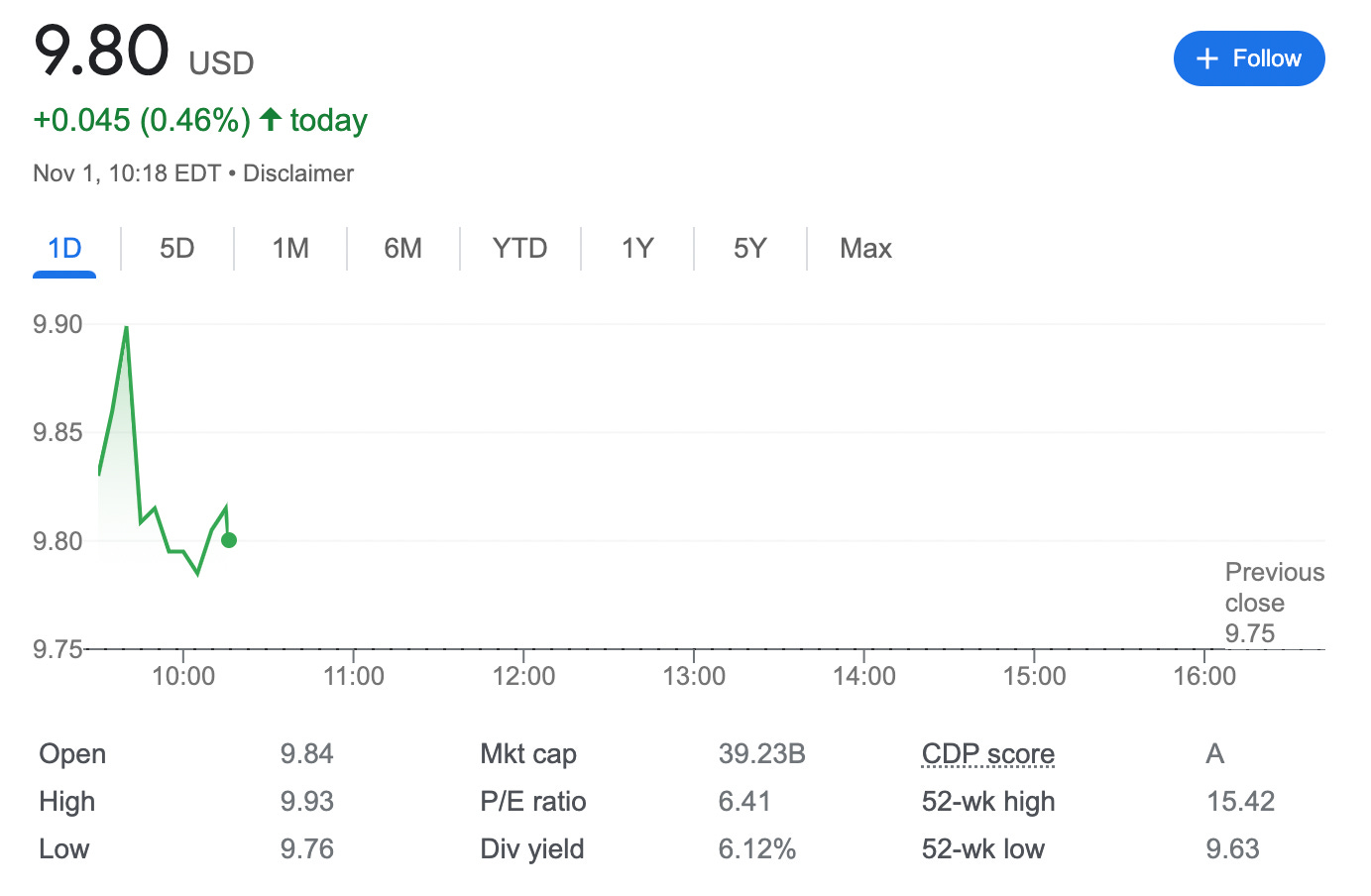Click the chart peak near 9.90
The width and height of the screenshot is (1371, 896).
126,327
